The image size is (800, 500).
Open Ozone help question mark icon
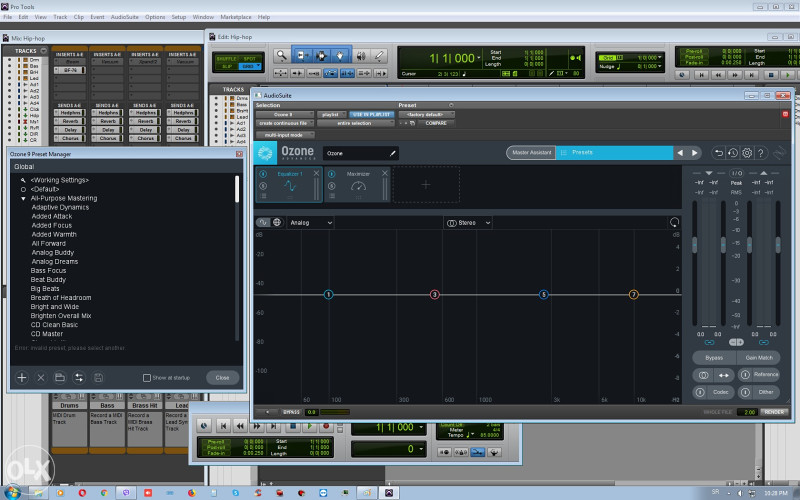(x=761, y=153)
